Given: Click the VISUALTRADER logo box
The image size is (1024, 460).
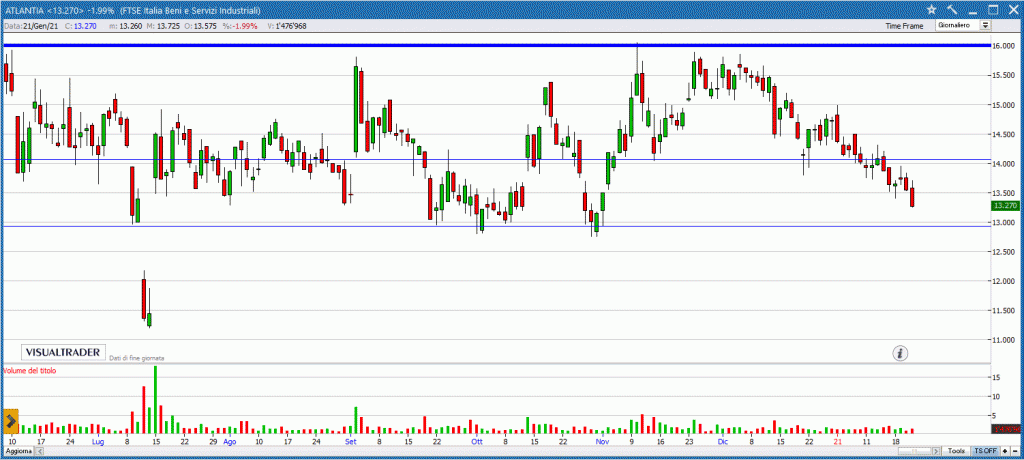Looking at the screenshot, I should [x=63, y=352].
